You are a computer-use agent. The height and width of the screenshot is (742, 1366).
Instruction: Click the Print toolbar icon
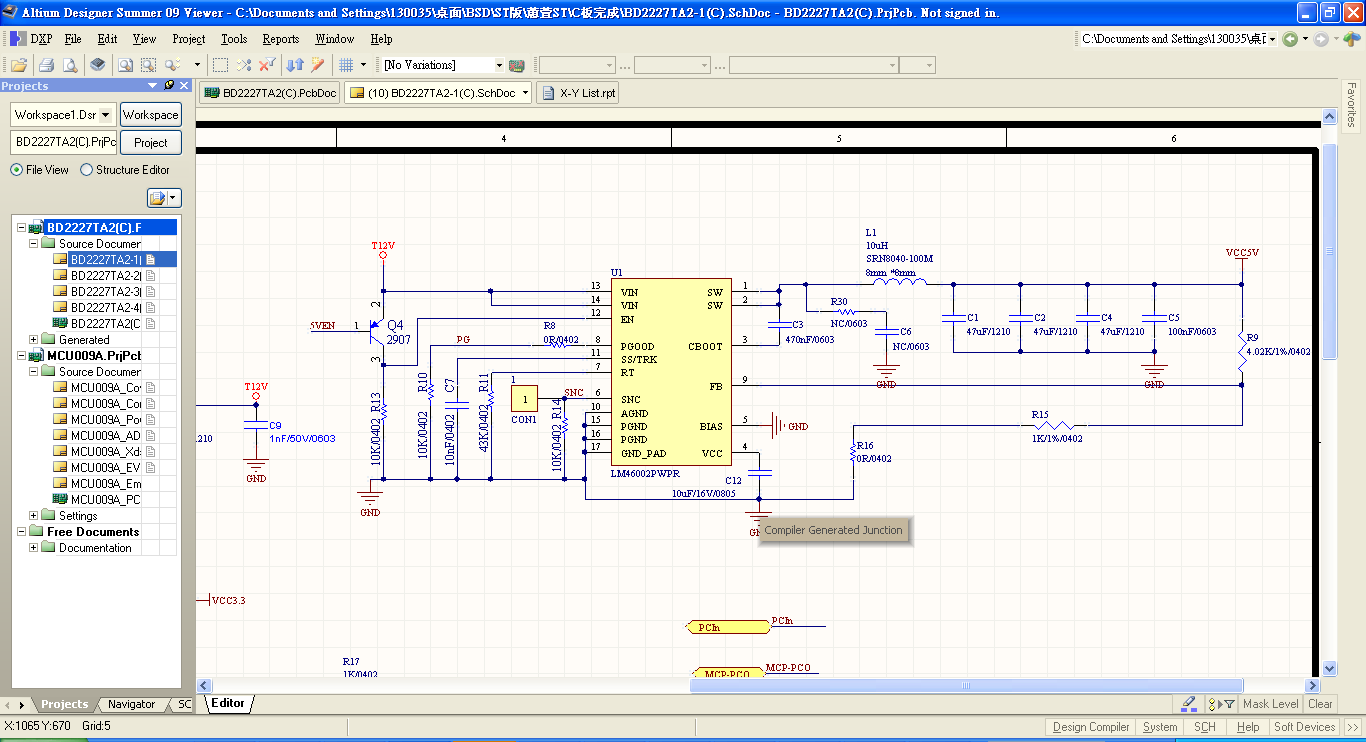point(46,65)
